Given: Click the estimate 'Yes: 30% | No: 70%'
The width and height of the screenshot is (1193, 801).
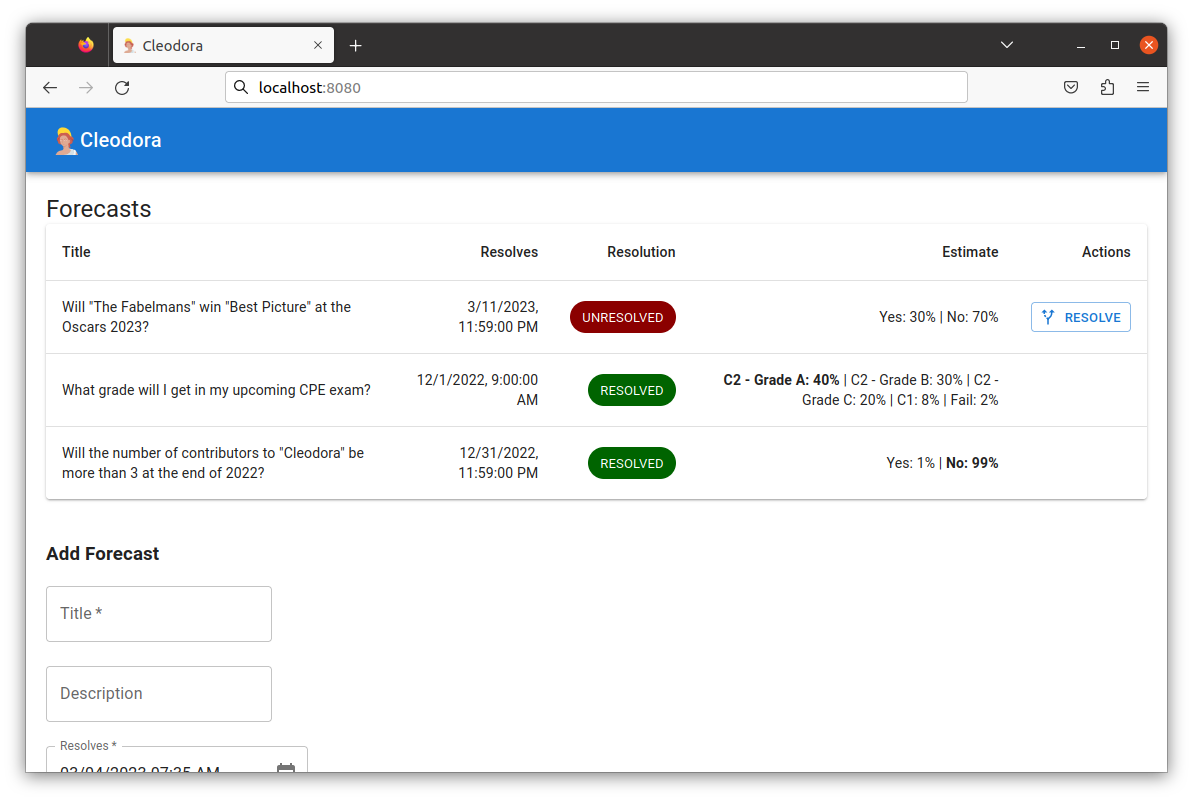Looking at the screenshot, I should click(938, 317).
